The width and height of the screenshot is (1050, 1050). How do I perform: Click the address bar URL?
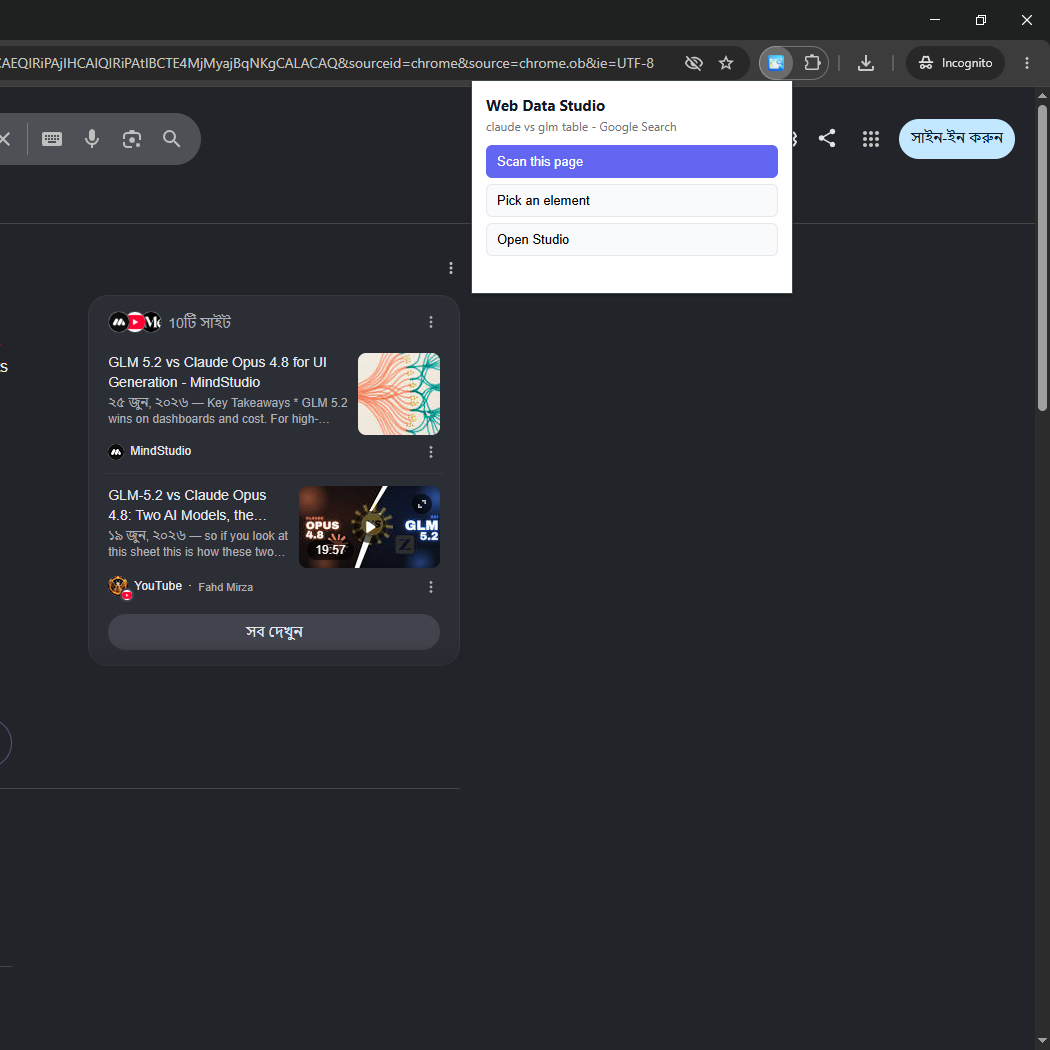[x=328, y=63]
